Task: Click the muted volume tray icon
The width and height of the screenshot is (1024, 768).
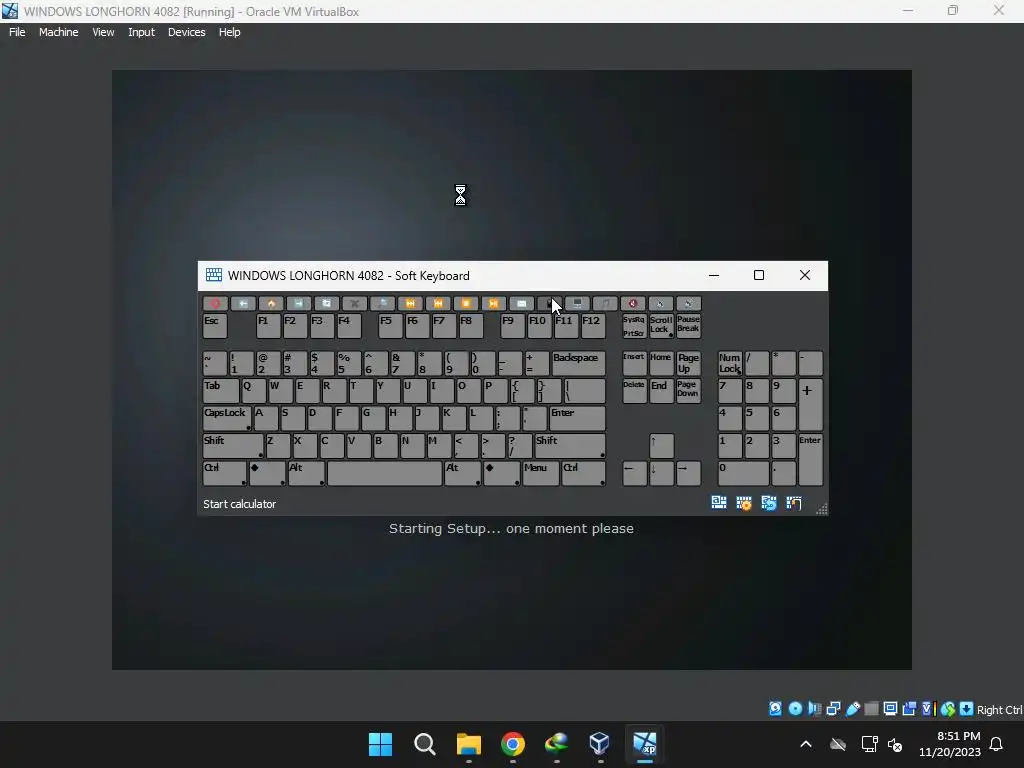Action: pyautogui.click(x=895, y=744)
